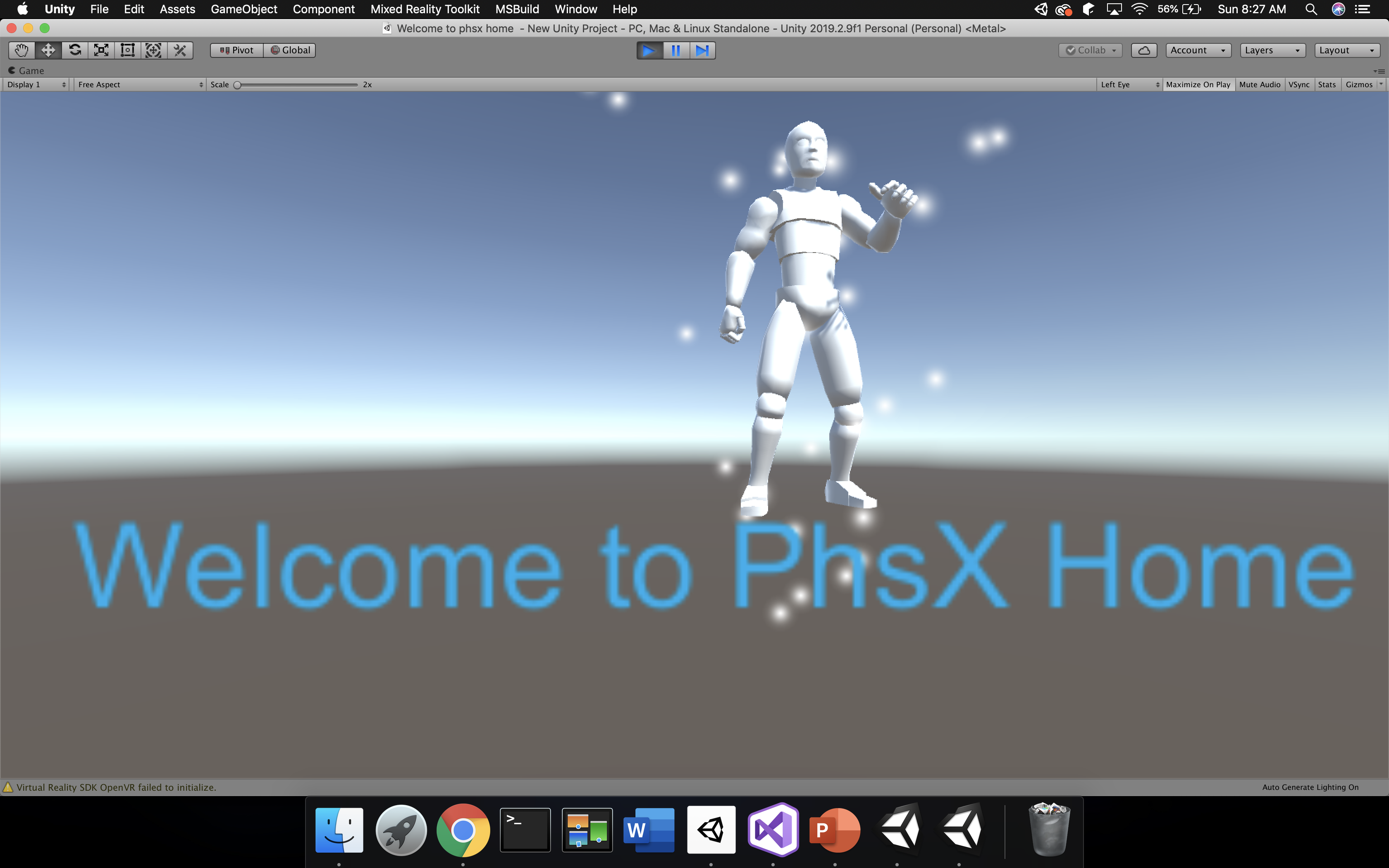Screen dimensions: 1389x868
Task: Select the Hand tool
Action: pyautogui.click(x=21, y=50)
